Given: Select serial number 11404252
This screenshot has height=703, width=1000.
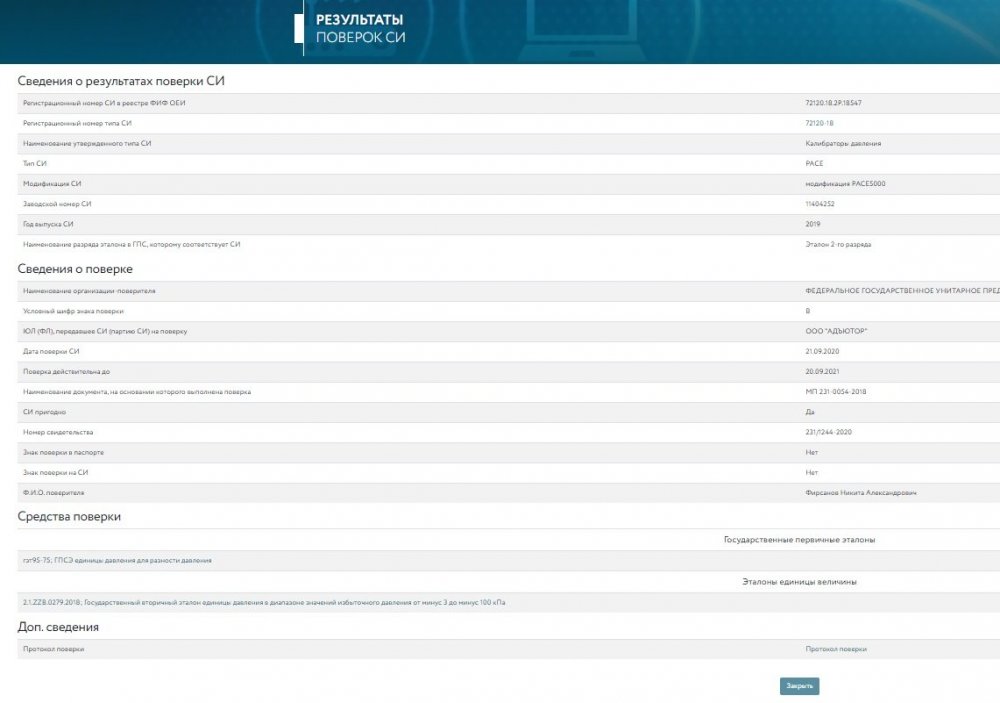Looking at the screenshot, I should pyautogui.click(x=820, y=204).
